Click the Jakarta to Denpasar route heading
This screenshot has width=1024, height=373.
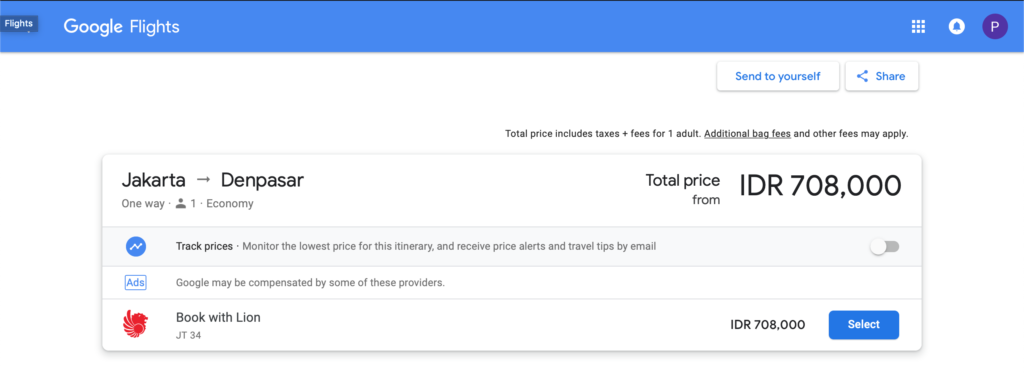(212, 180)
